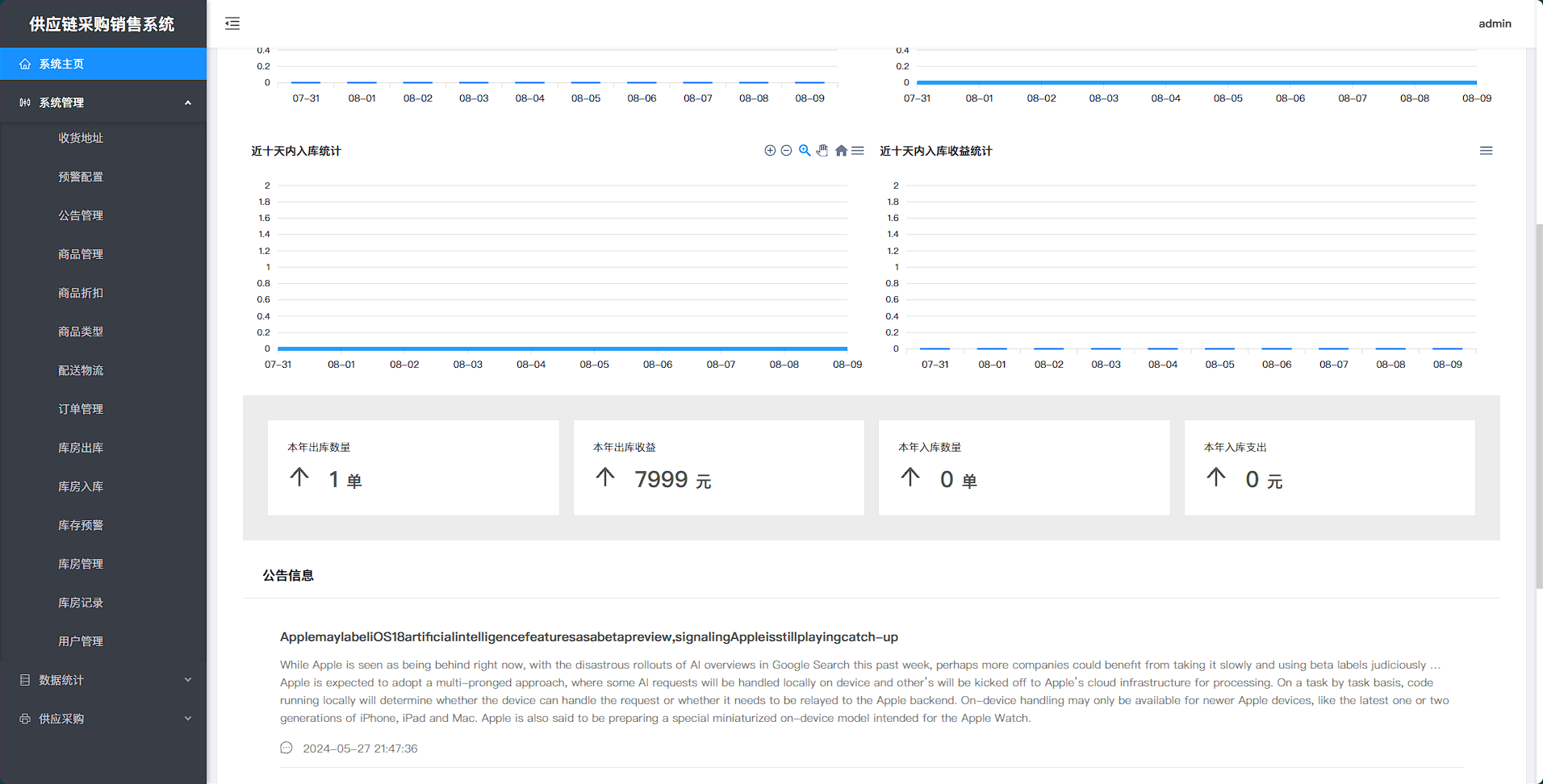Image resolution: width=1543 pixels, height=784 pixels.
Task: Click the comment icon beside announcement date
Action: [286, 748]
